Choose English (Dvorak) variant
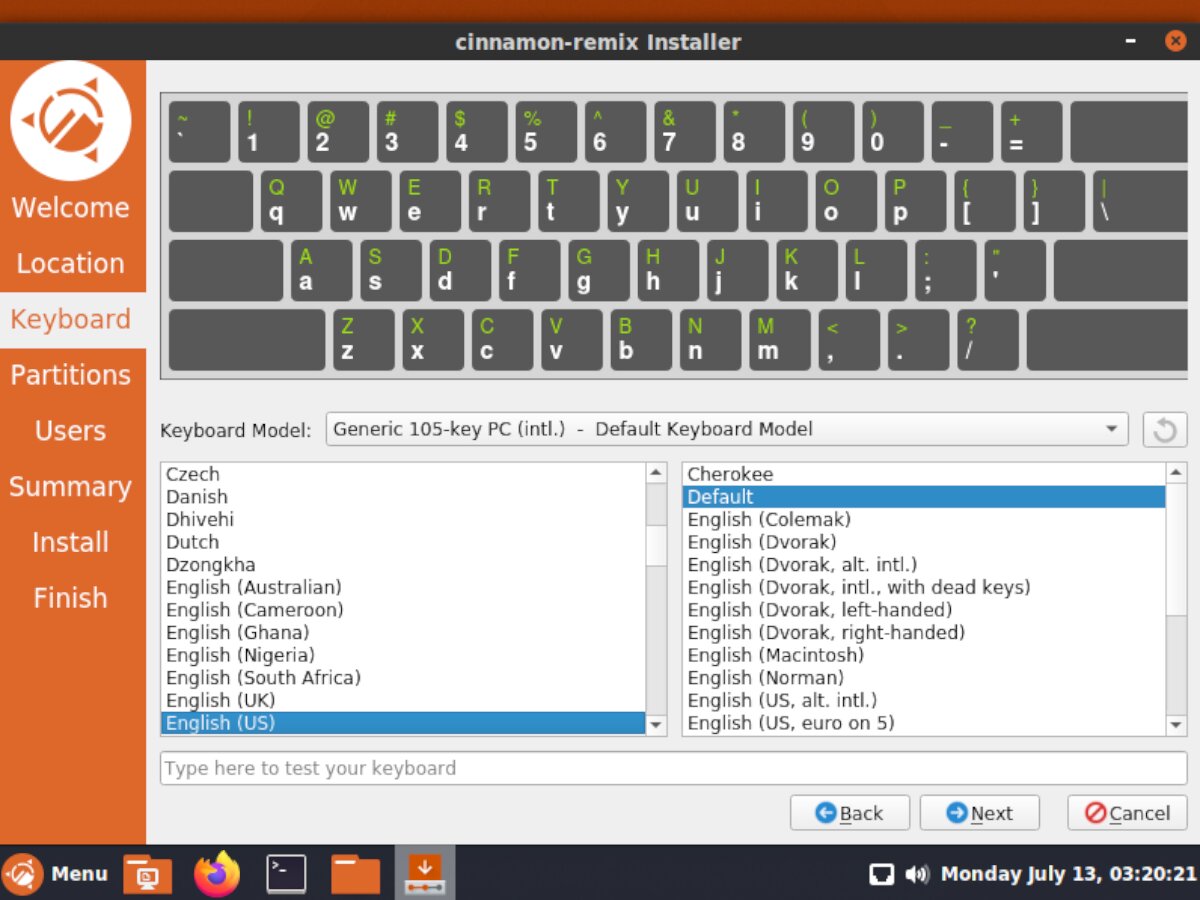This screenshot has width=1200, height=900. (x=764, y=541)
